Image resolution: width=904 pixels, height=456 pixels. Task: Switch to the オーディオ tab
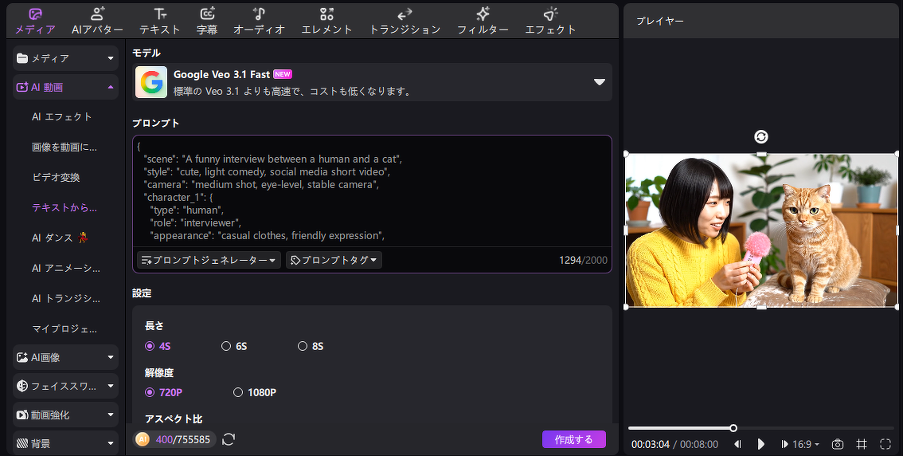[259, 20]
